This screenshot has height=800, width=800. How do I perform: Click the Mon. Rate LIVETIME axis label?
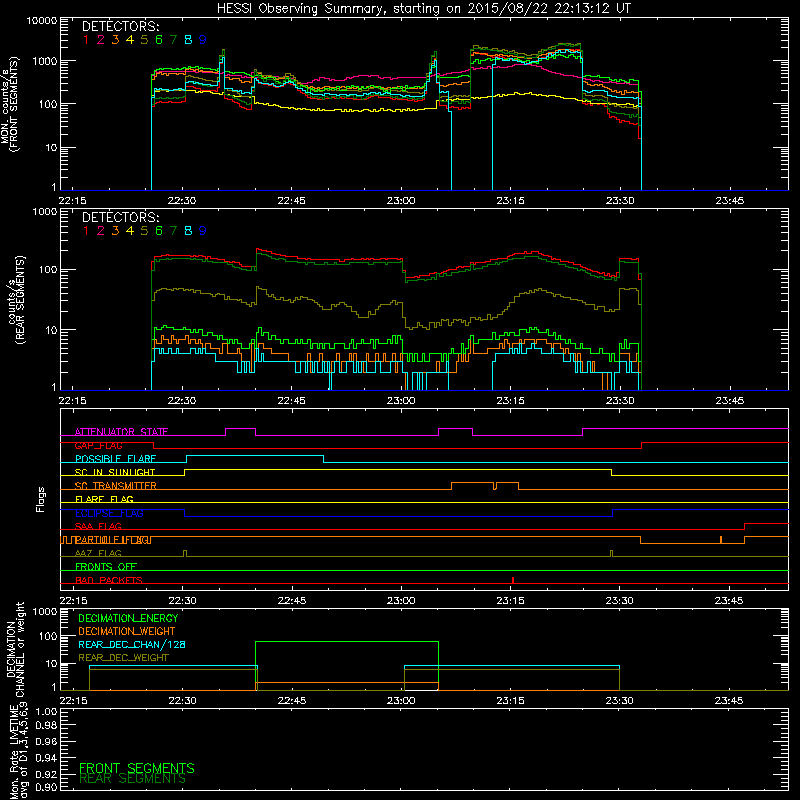click(x=18, y=751)
